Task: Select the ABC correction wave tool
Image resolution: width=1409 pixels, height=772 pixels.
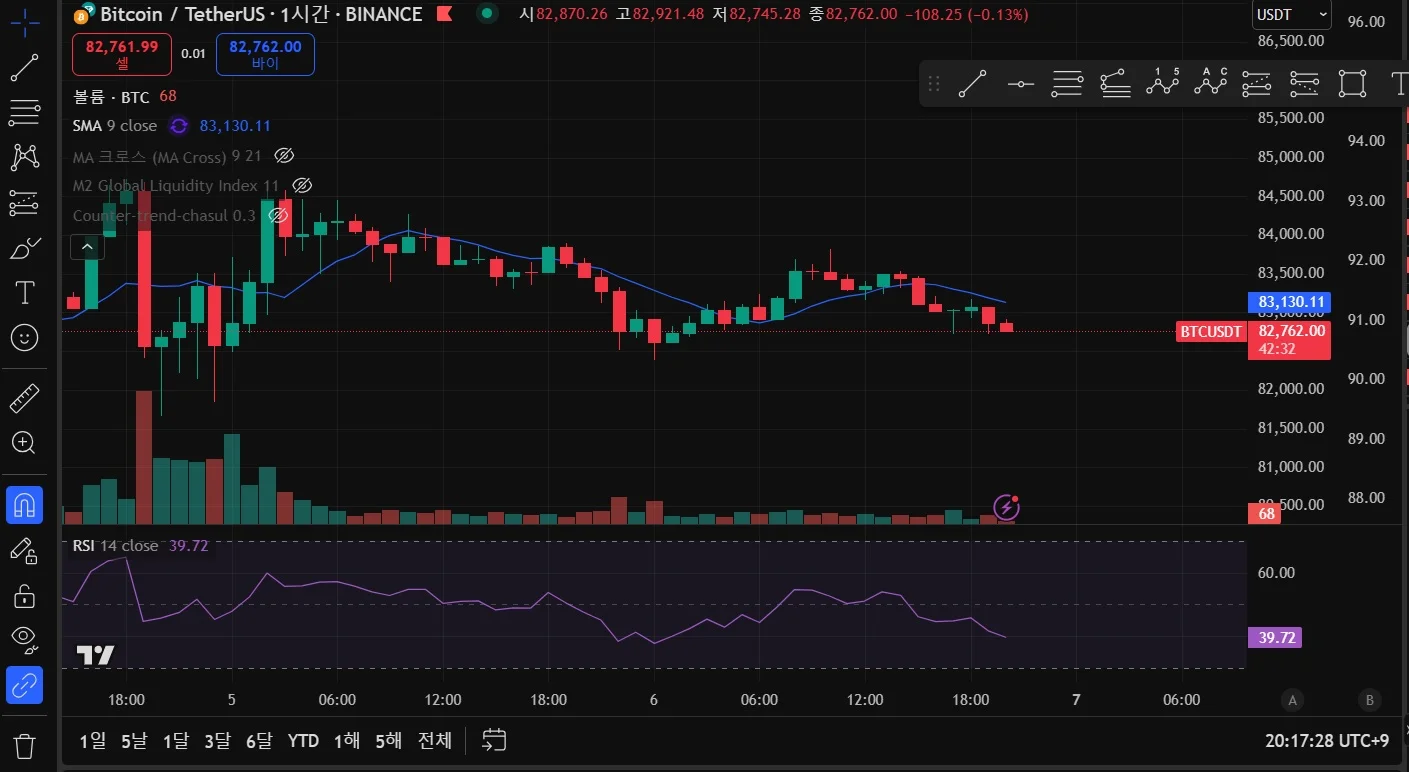Action: (1210, 84)
